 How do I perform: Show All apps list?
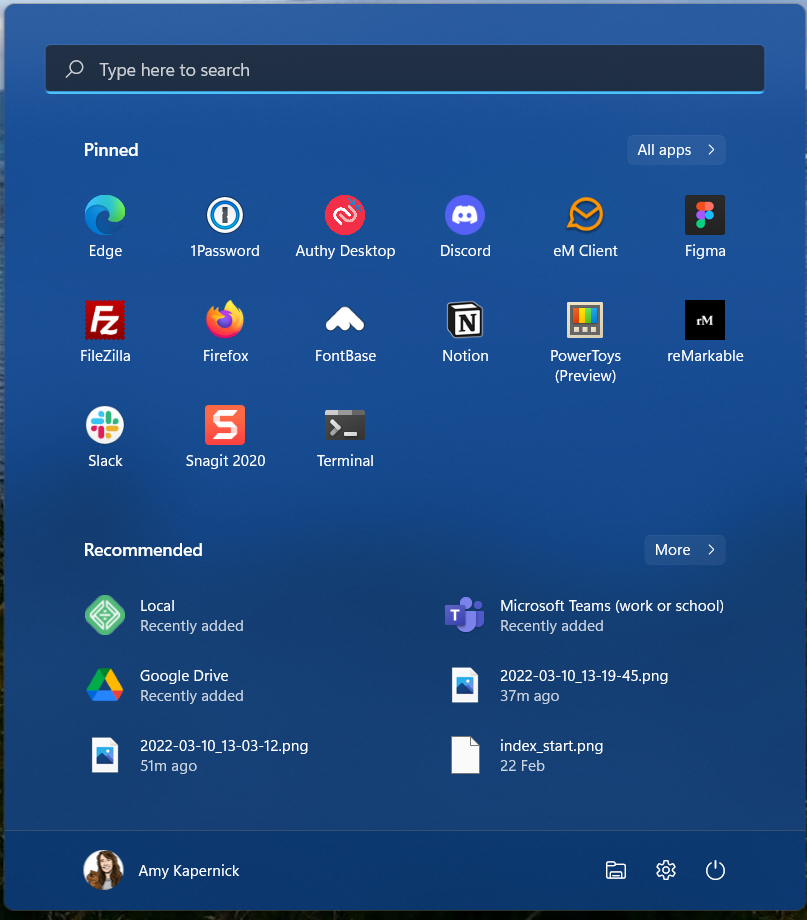(x=676, y=150)
